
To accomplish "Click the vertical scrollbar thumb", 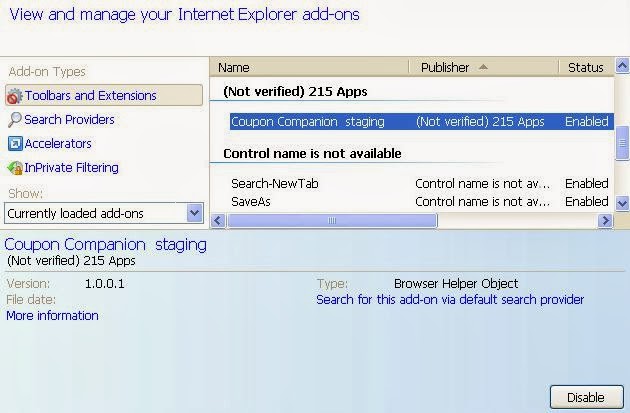I will [x=622, y=143].
